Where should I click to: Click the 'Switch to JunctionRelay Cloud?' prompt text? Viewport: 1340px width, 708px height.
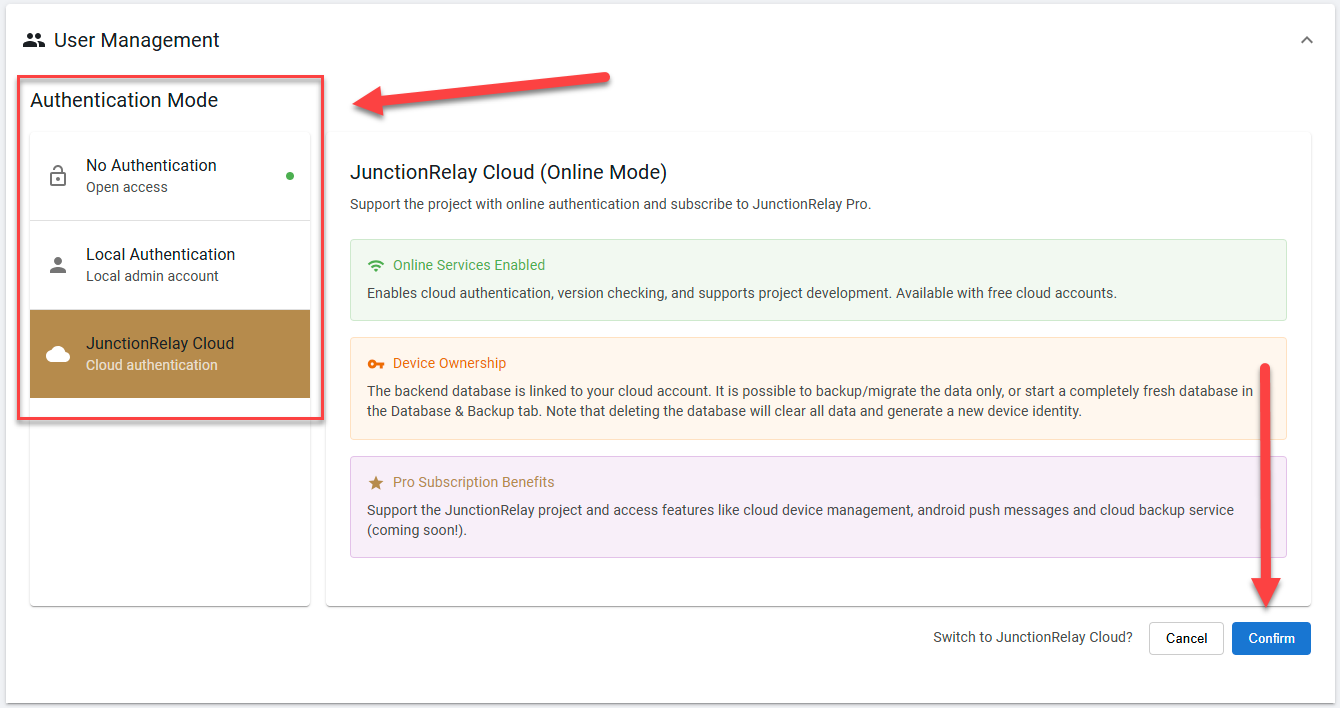point(1033,637)
